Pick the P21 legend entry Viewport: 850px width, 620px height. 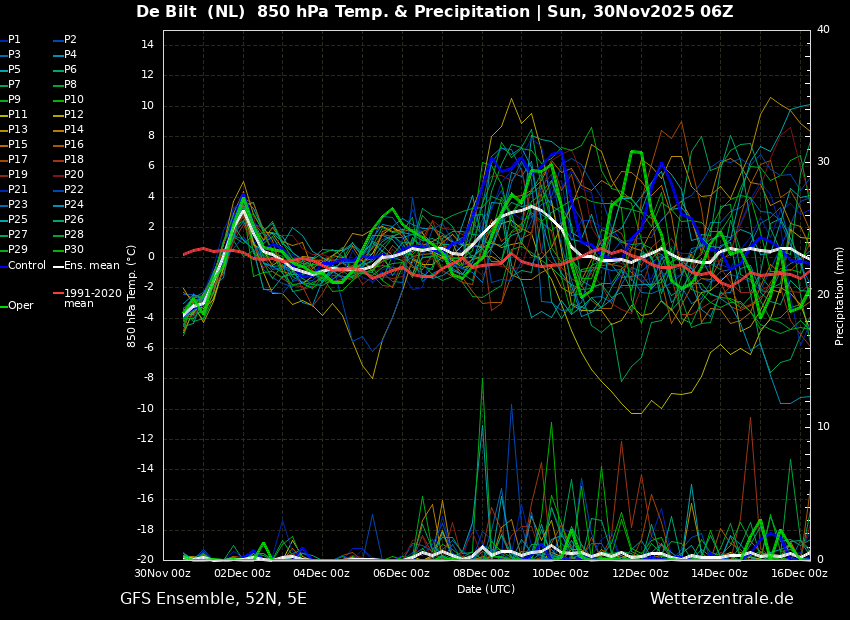(x=14, y=190)
